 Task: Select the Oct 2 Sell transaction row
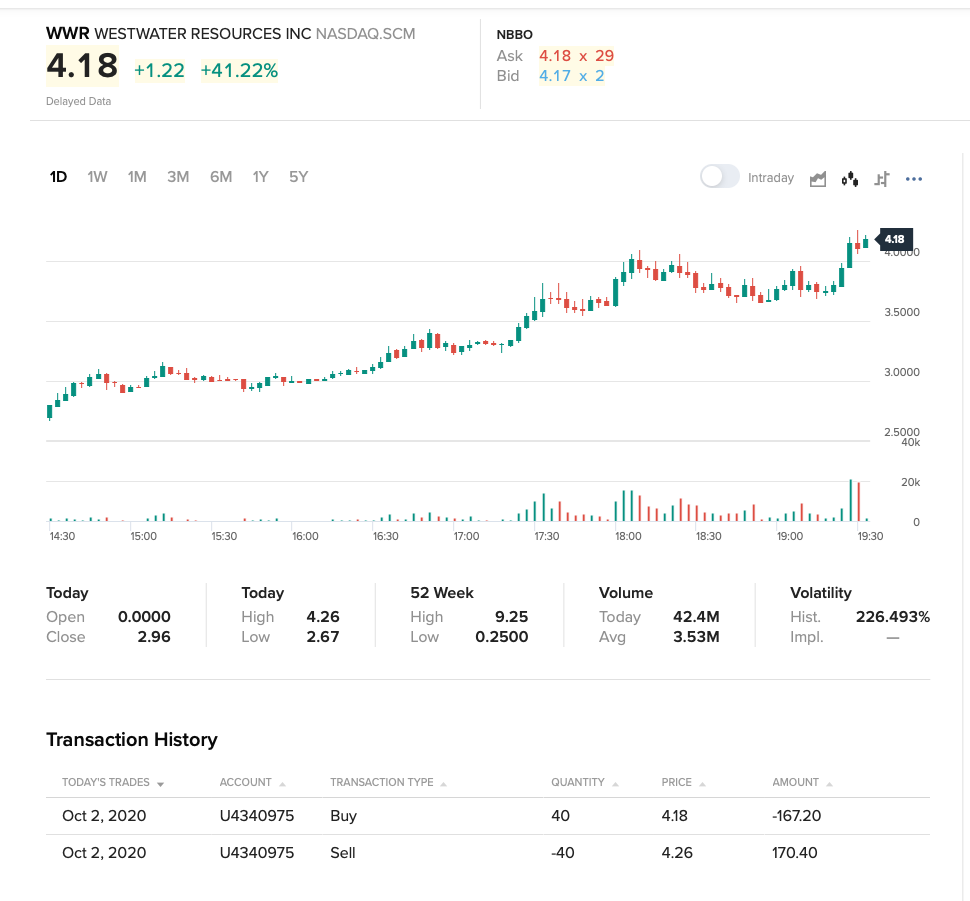tap(488, 853)
